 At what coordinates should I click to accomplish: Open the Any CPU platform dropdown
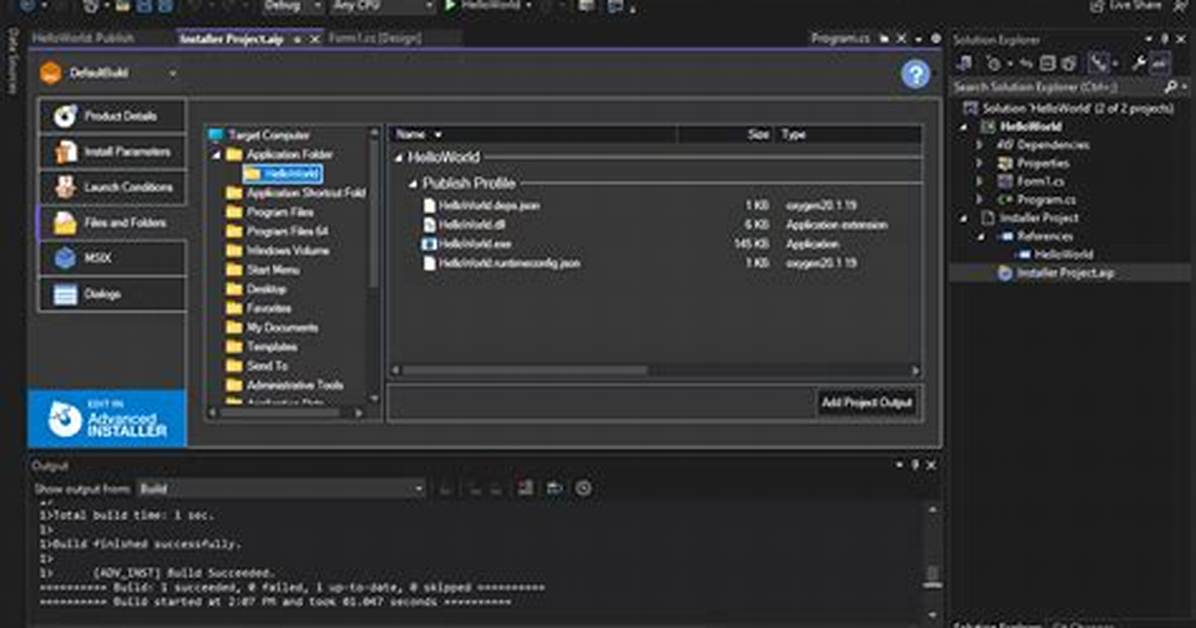[x=383, y=6]
